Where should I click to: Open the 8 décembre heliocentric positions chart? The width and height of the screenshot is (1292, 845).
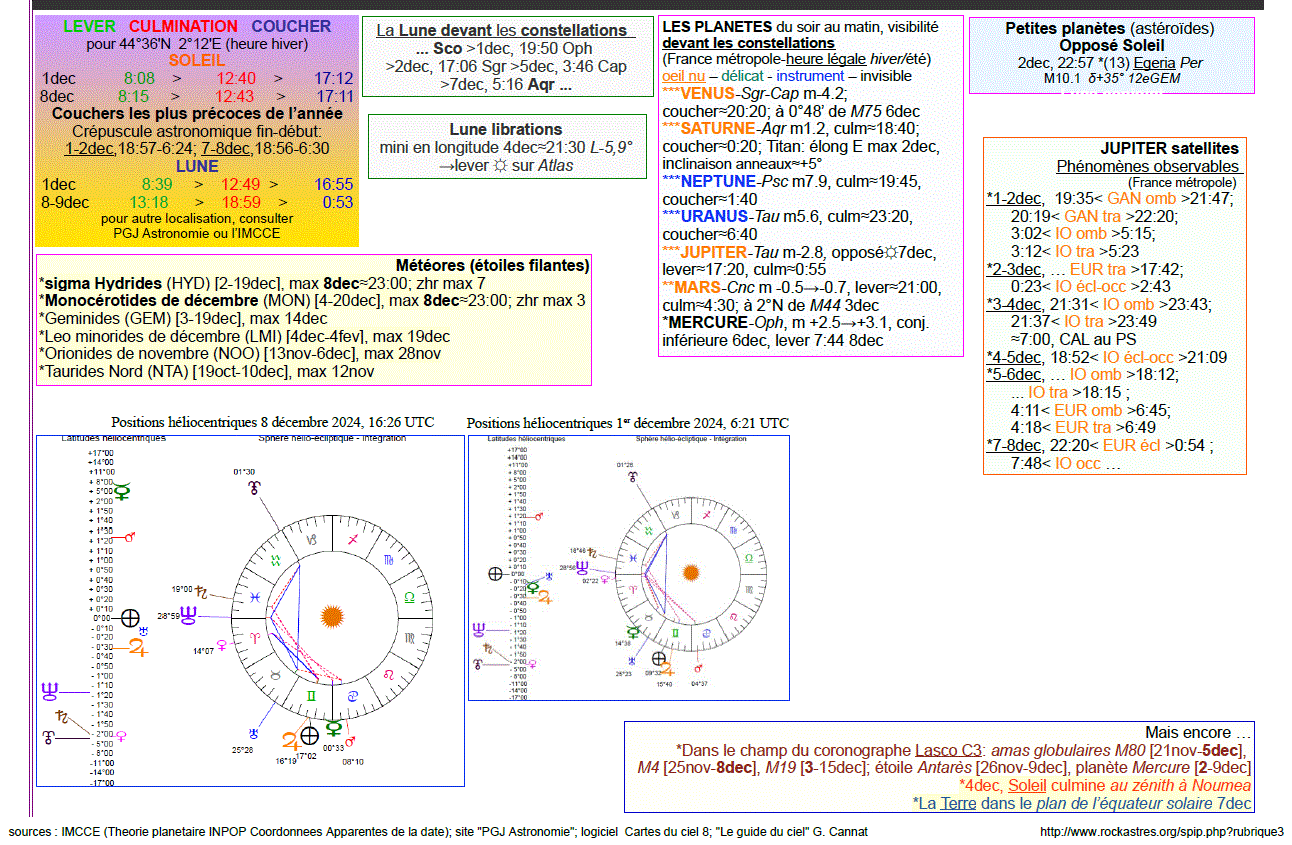(250, 610)
